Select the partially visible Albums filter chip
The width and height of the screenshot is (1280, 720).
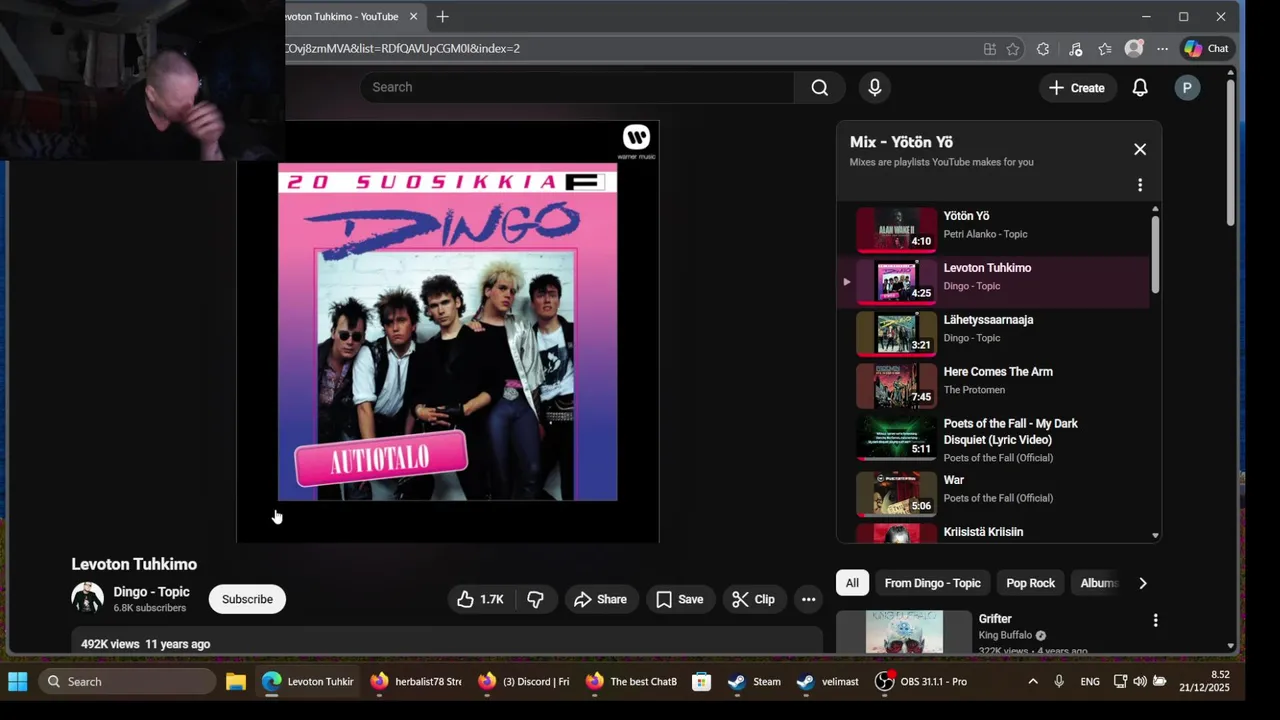pos(1098,583)
